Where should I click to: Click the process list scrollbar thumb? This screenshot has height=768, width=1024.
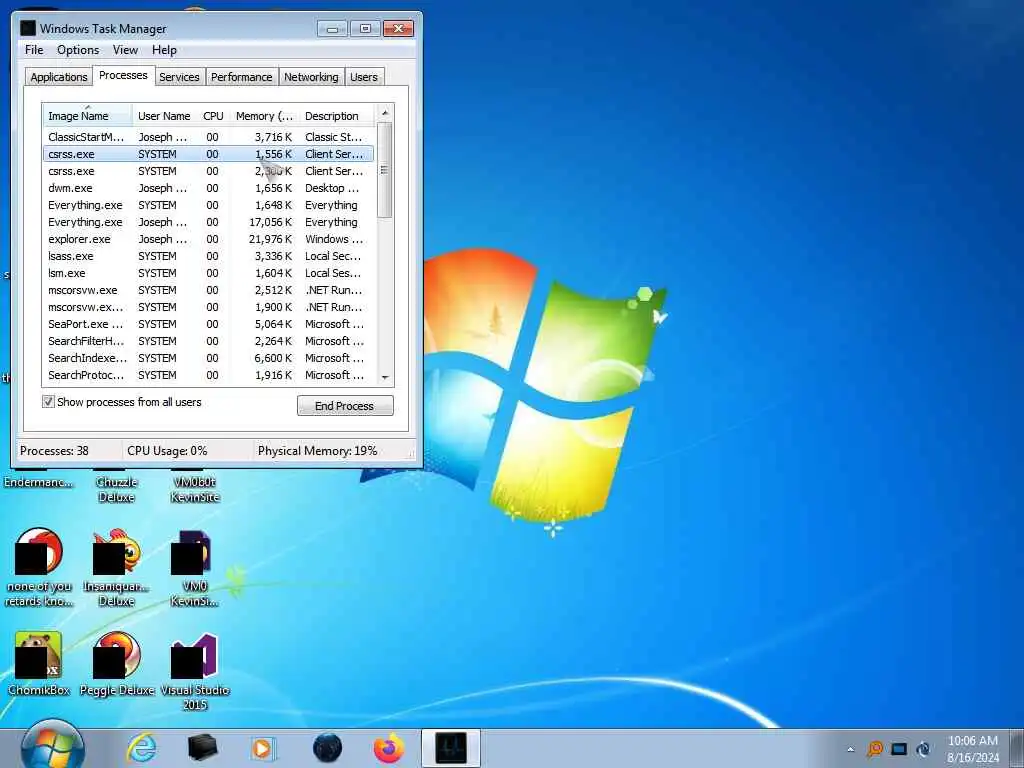click(385, 170)
